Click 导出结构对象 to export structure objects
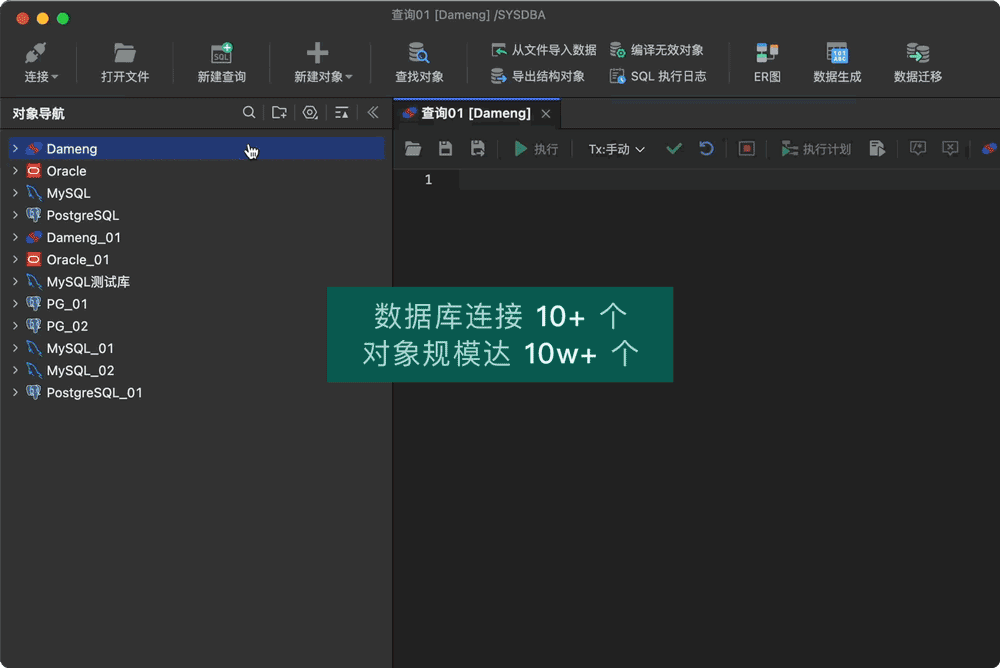This screenshot has width=1000, height=668. point(538,75)
